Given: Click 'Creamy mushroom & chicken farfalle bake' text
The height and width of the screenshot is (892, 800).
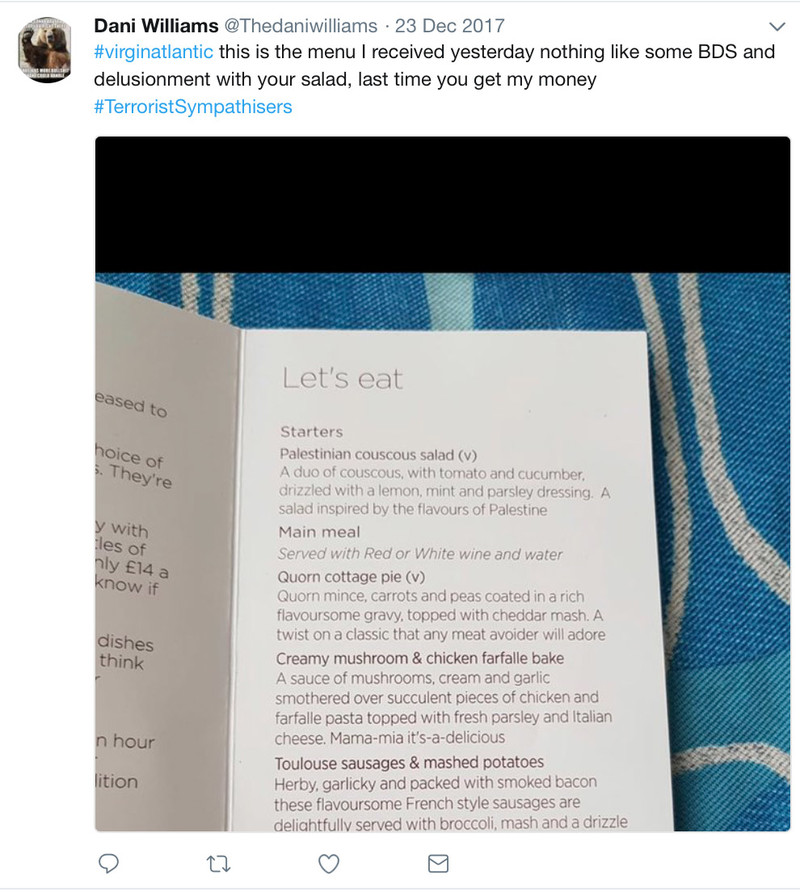Looking at the screenshot, I should tap(420, 658).
